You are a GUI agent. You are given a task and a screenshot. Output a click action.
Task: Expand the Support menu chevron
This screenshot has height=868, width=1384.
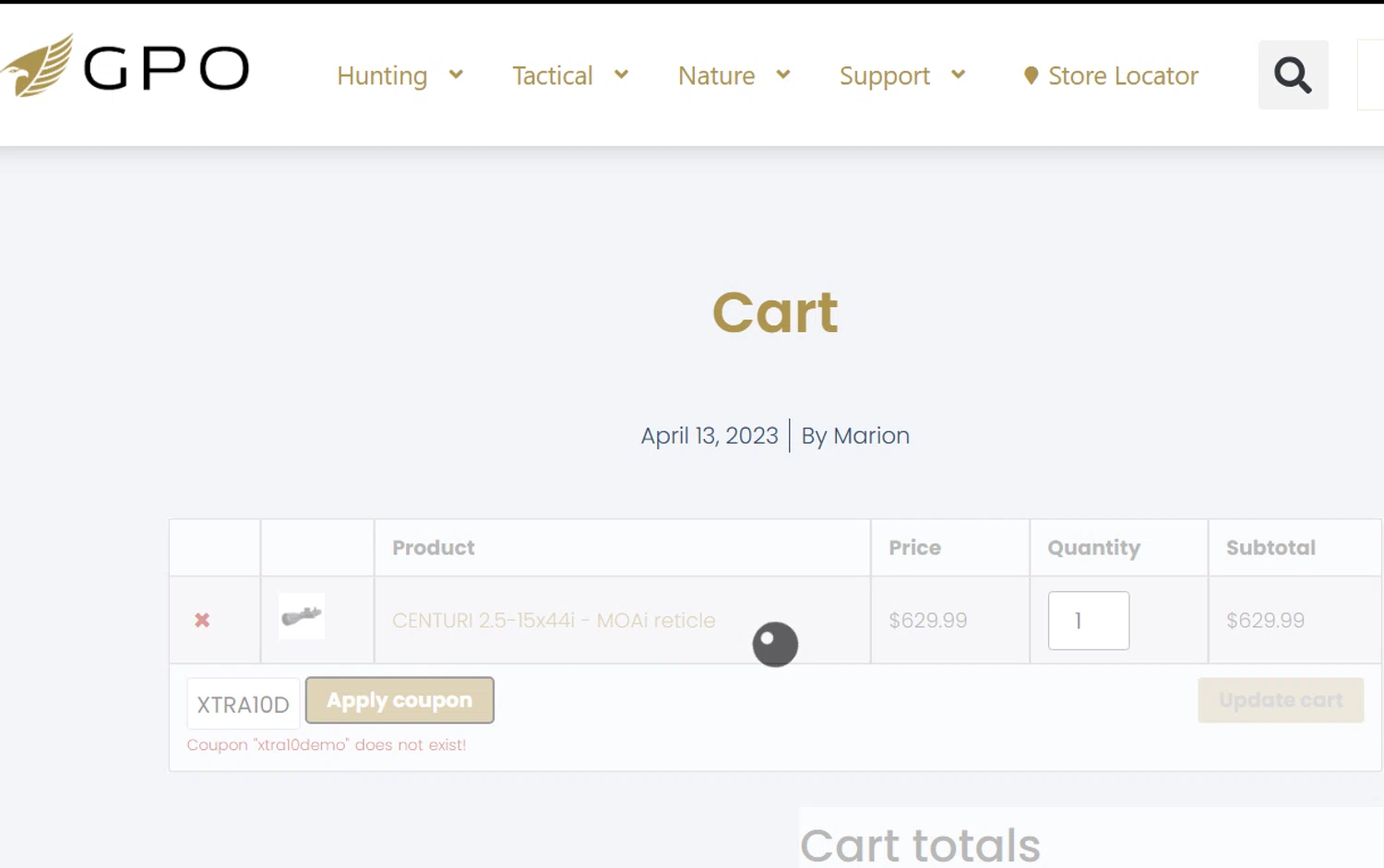(x=958, y=75)
